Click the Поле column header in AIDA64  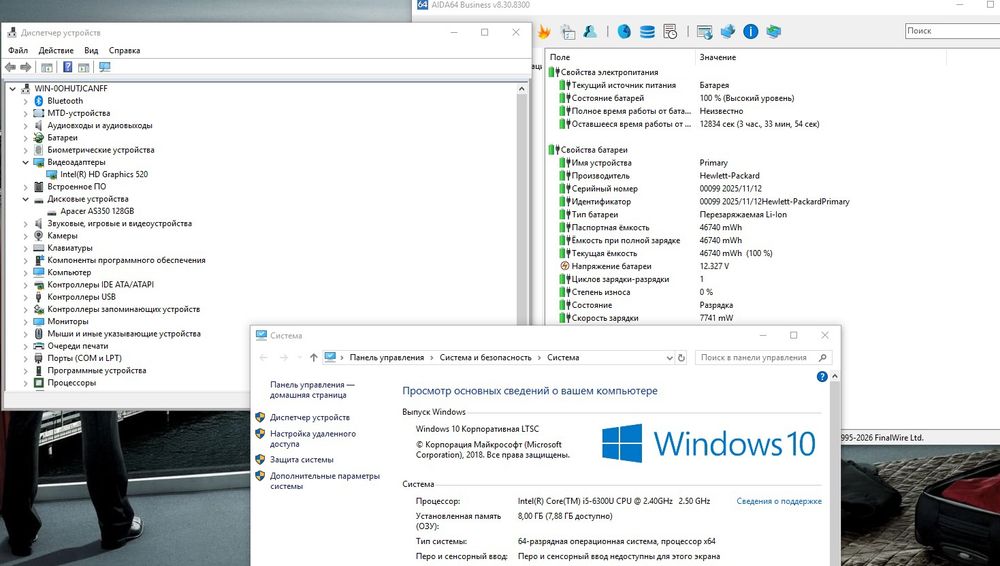point(620,57)
